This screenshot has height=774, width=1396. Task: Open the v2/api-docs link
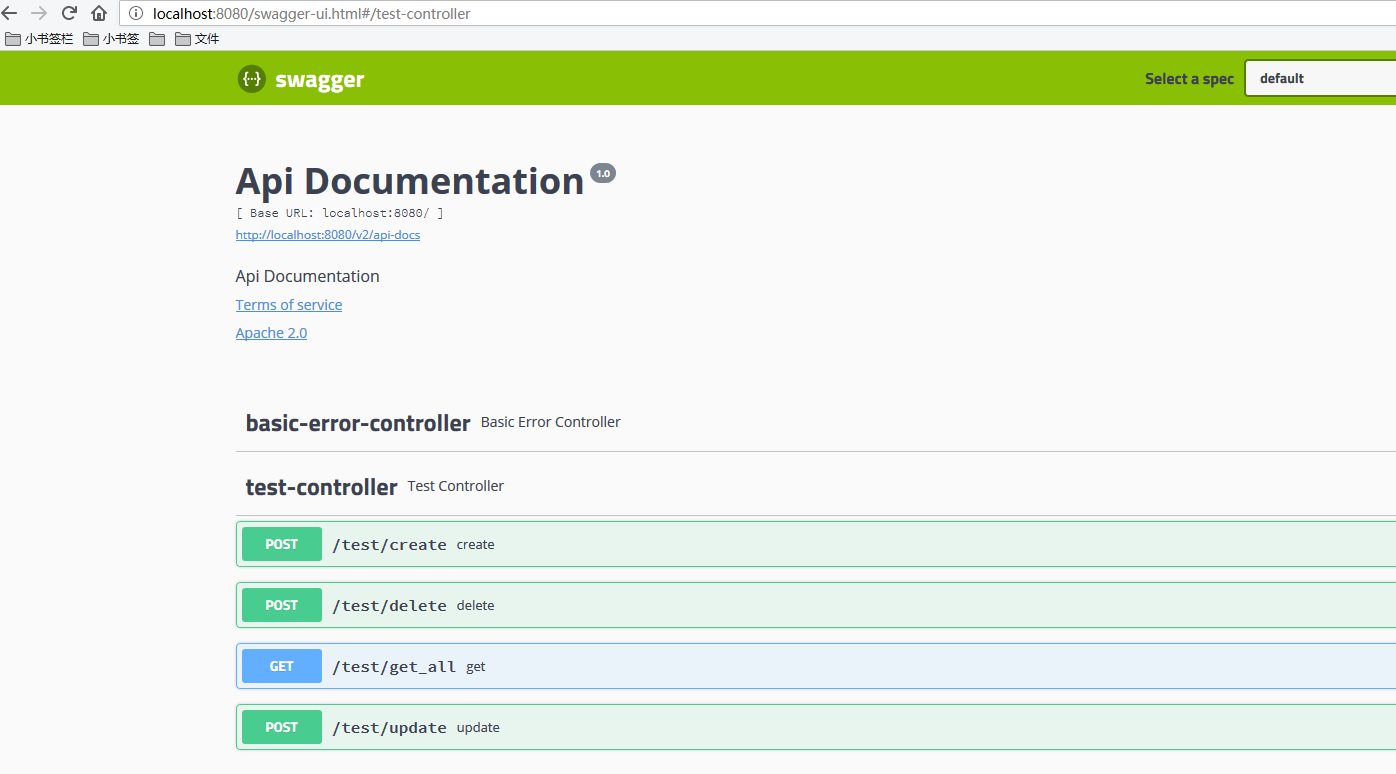[x=327, y=235]
